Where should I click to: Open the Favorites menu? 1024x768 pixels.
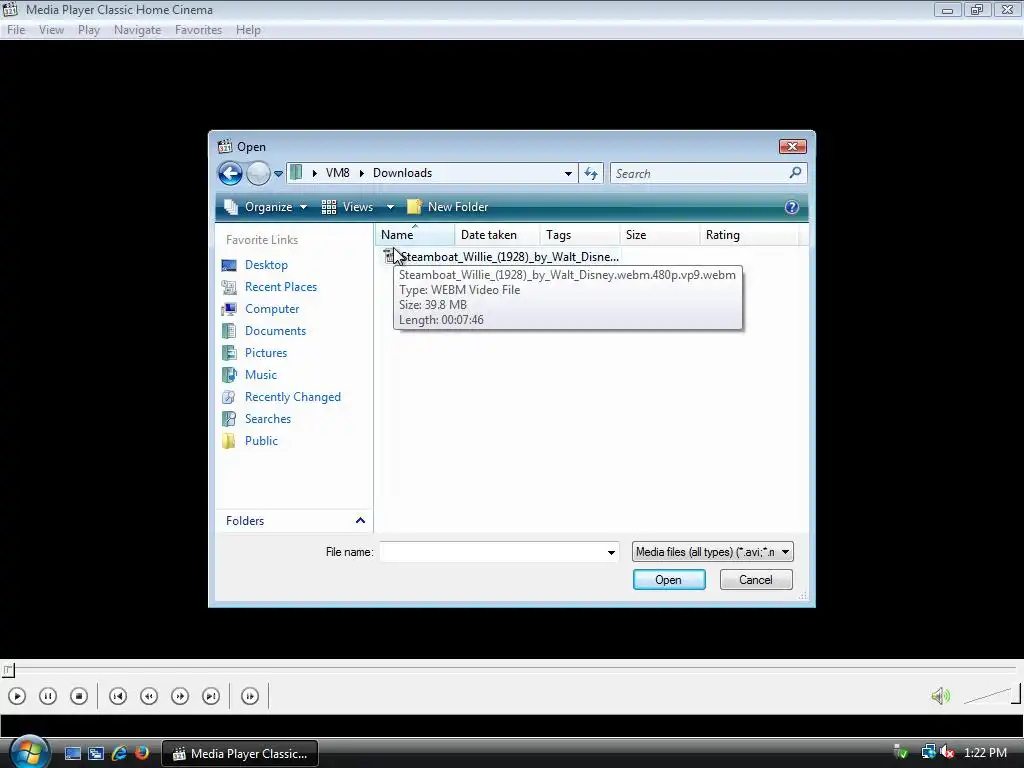[x=199, y=30]
